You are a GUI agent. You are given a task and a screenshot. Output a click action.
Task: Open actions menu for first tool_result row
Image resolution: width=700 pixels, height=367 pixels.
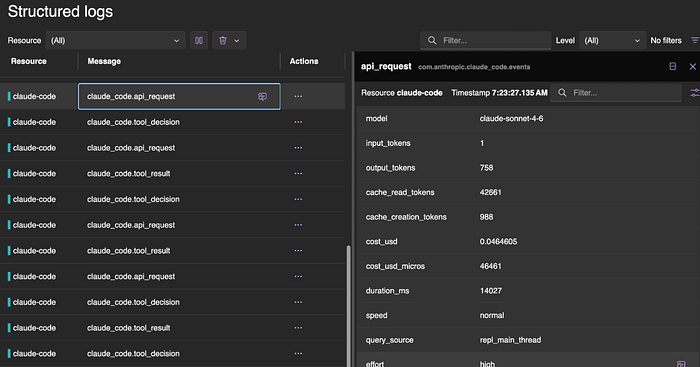298,174
